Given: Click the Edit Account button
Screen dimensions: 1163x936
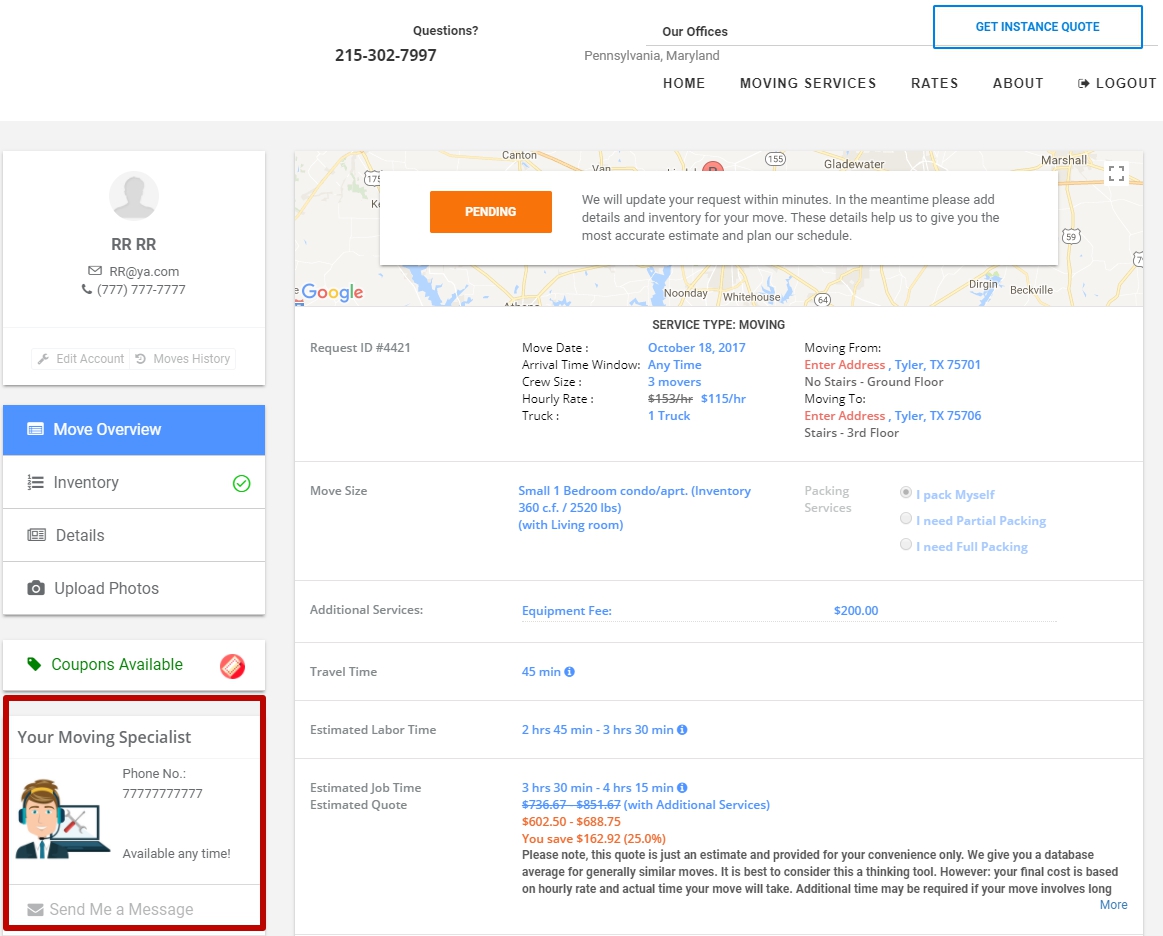Looking at the screenshot, I should pyautogui.click(x=81, y=359).
